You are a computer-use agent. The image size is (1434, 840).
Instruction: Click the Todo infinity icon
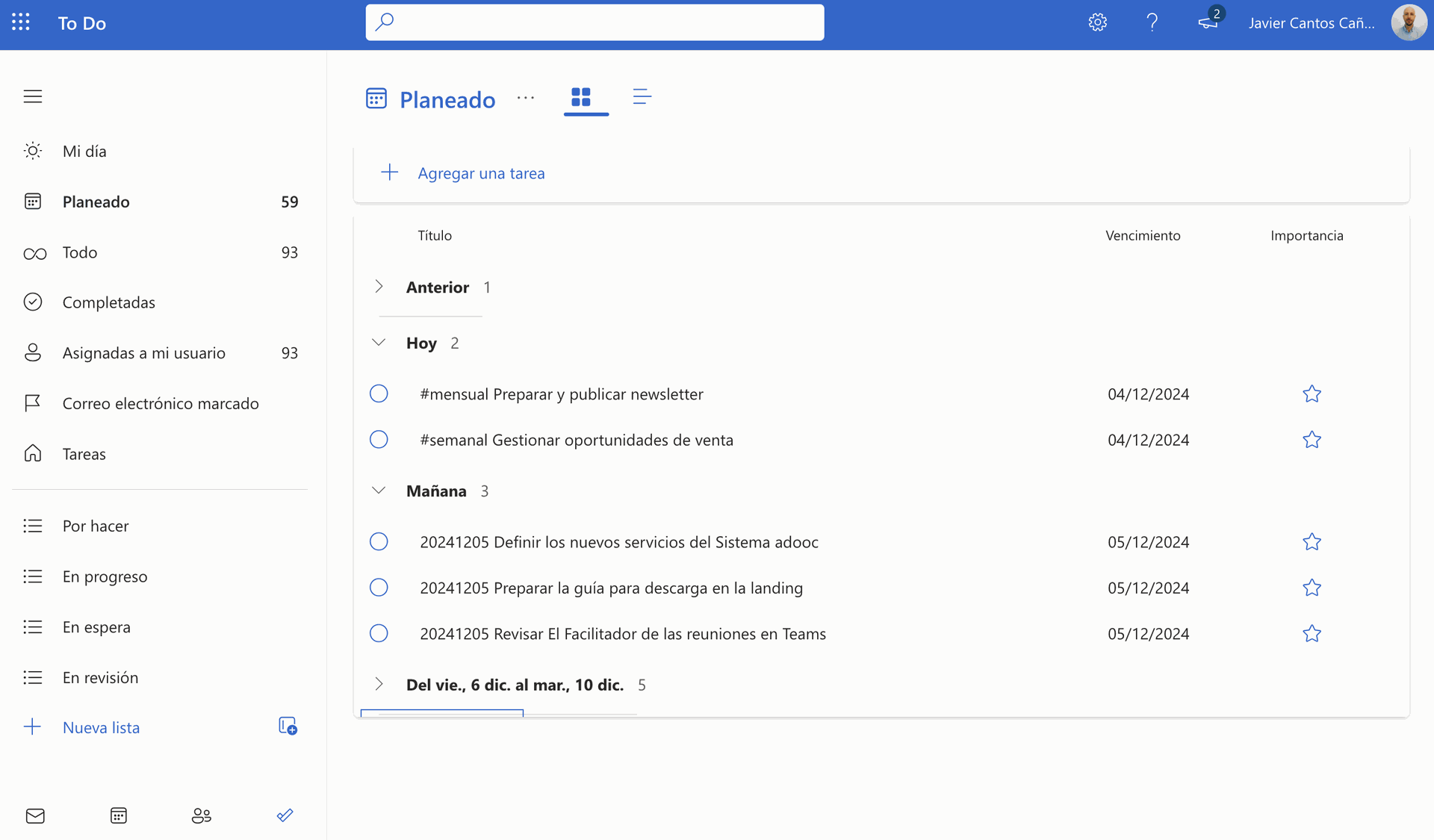[x=34, y=254]
